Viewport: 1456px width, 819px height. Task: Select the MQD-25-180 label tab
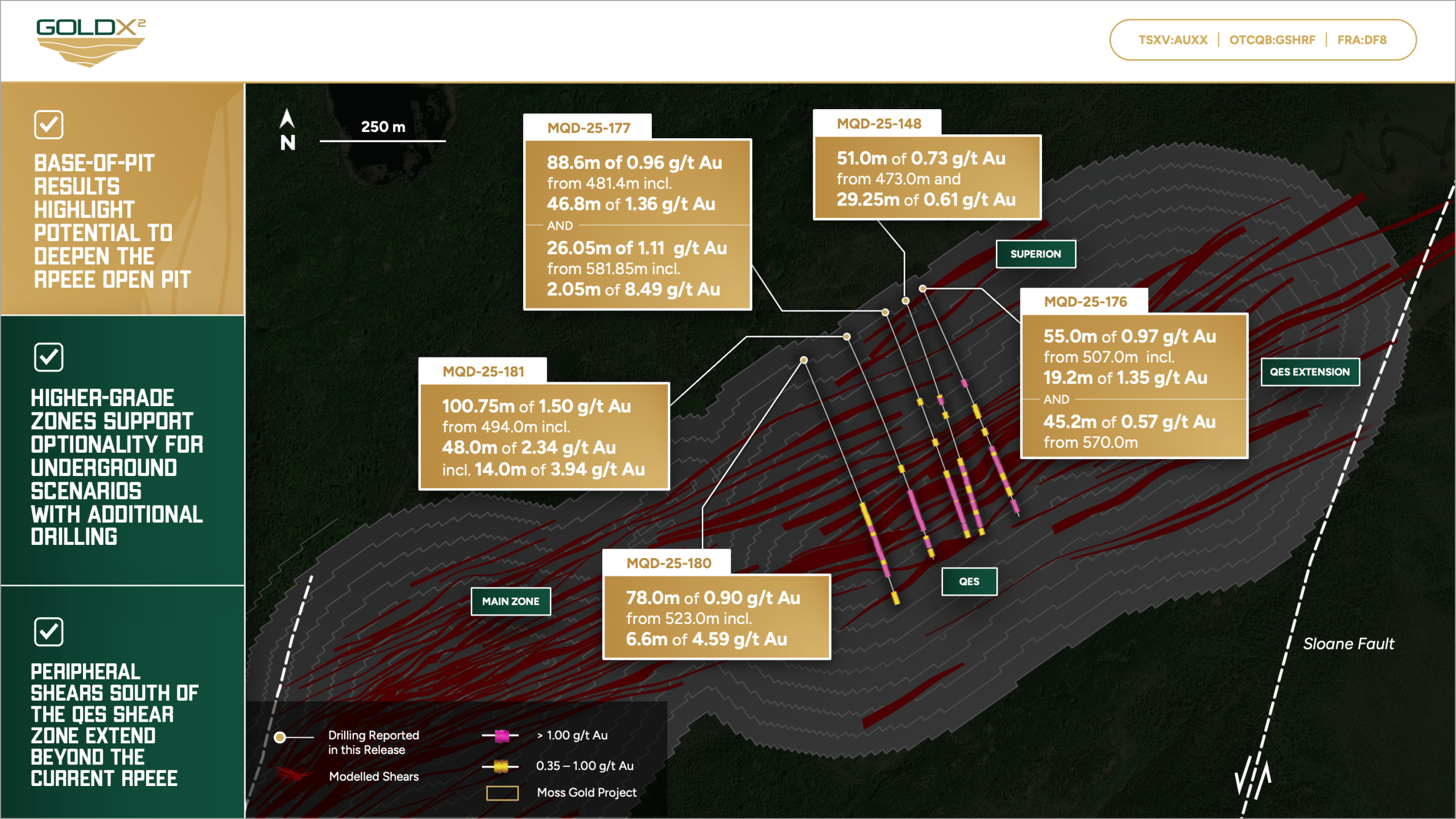click(x=668, y=563)
